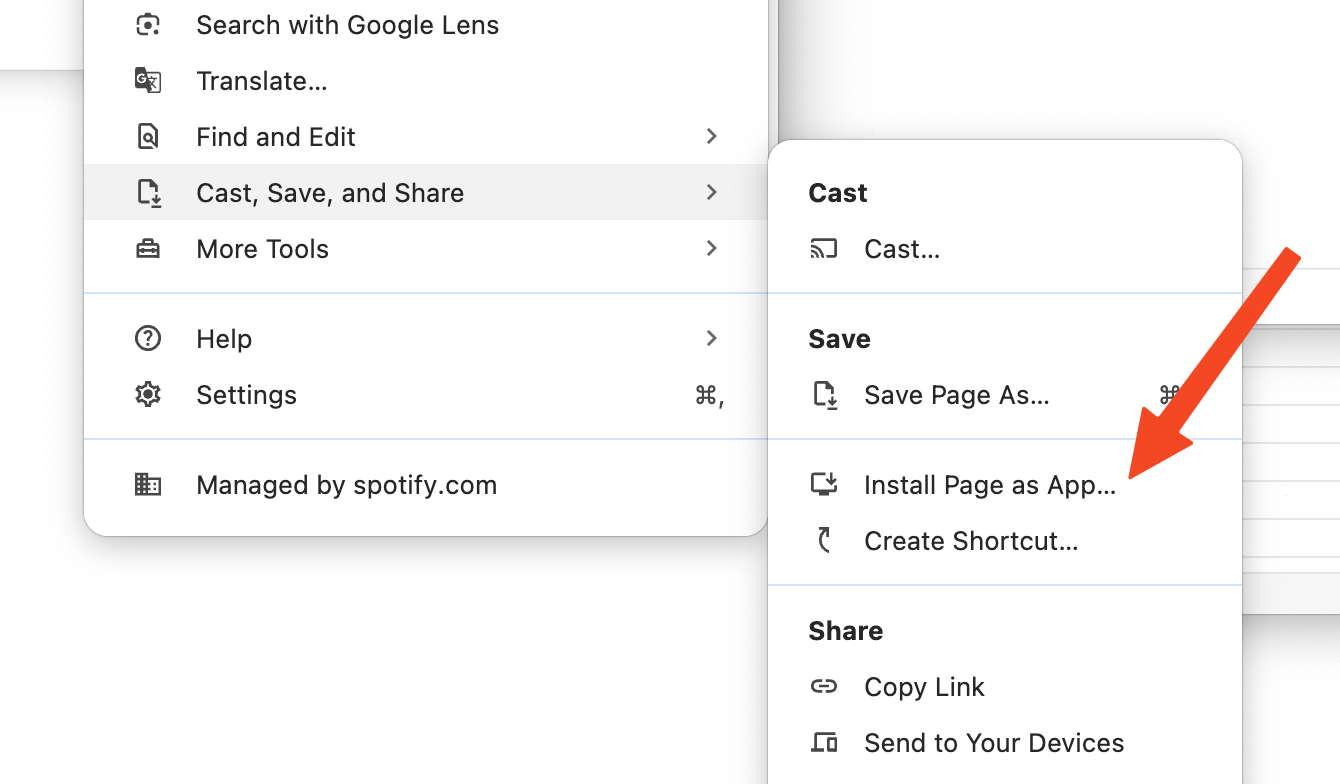The height and width of the screenshot is (784, 1340).
Task: Click the Managed by organization building icon
Action: point(148,485)
